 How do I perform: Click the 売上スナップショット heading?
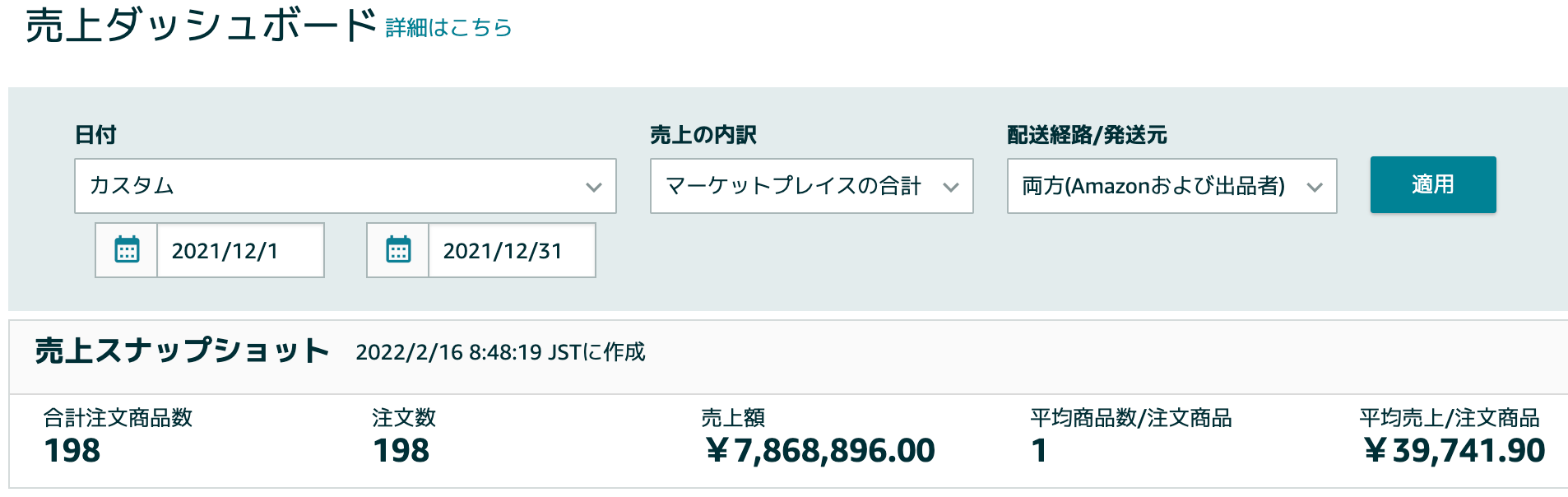click(182, 351)
